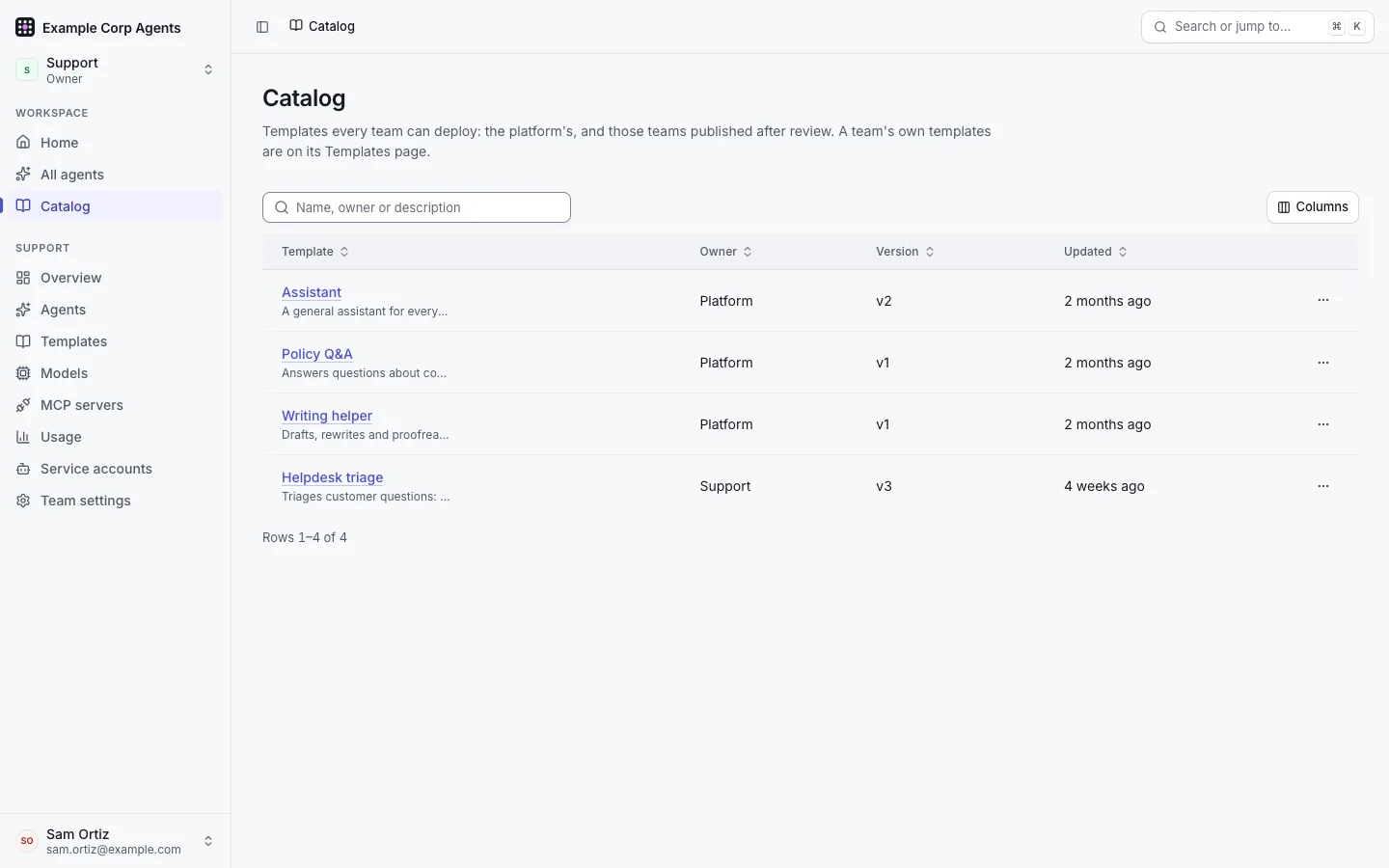
Task: Click the Models chip icon
Action: 23,373
